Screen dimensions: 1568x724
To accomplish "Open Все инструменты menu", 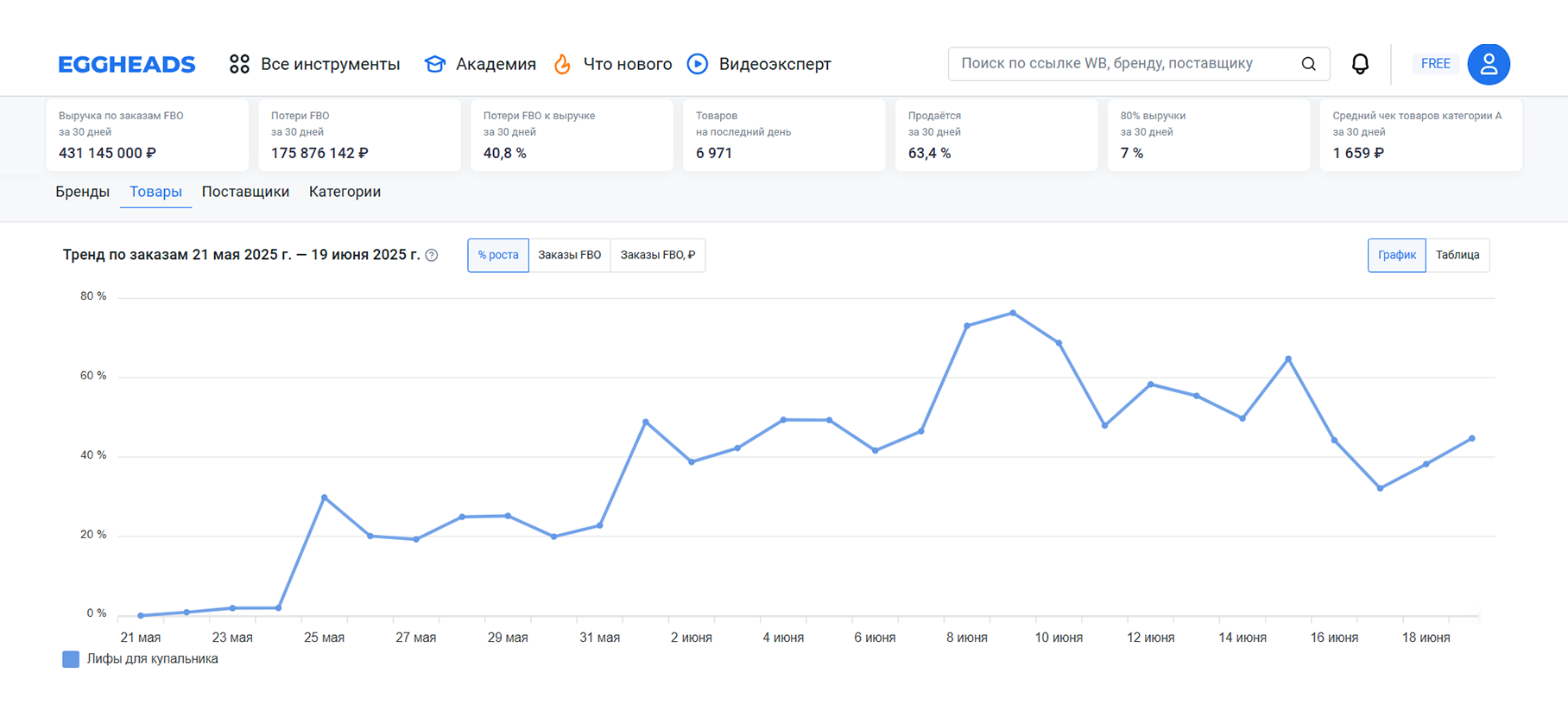I will (x=330, y=64).
